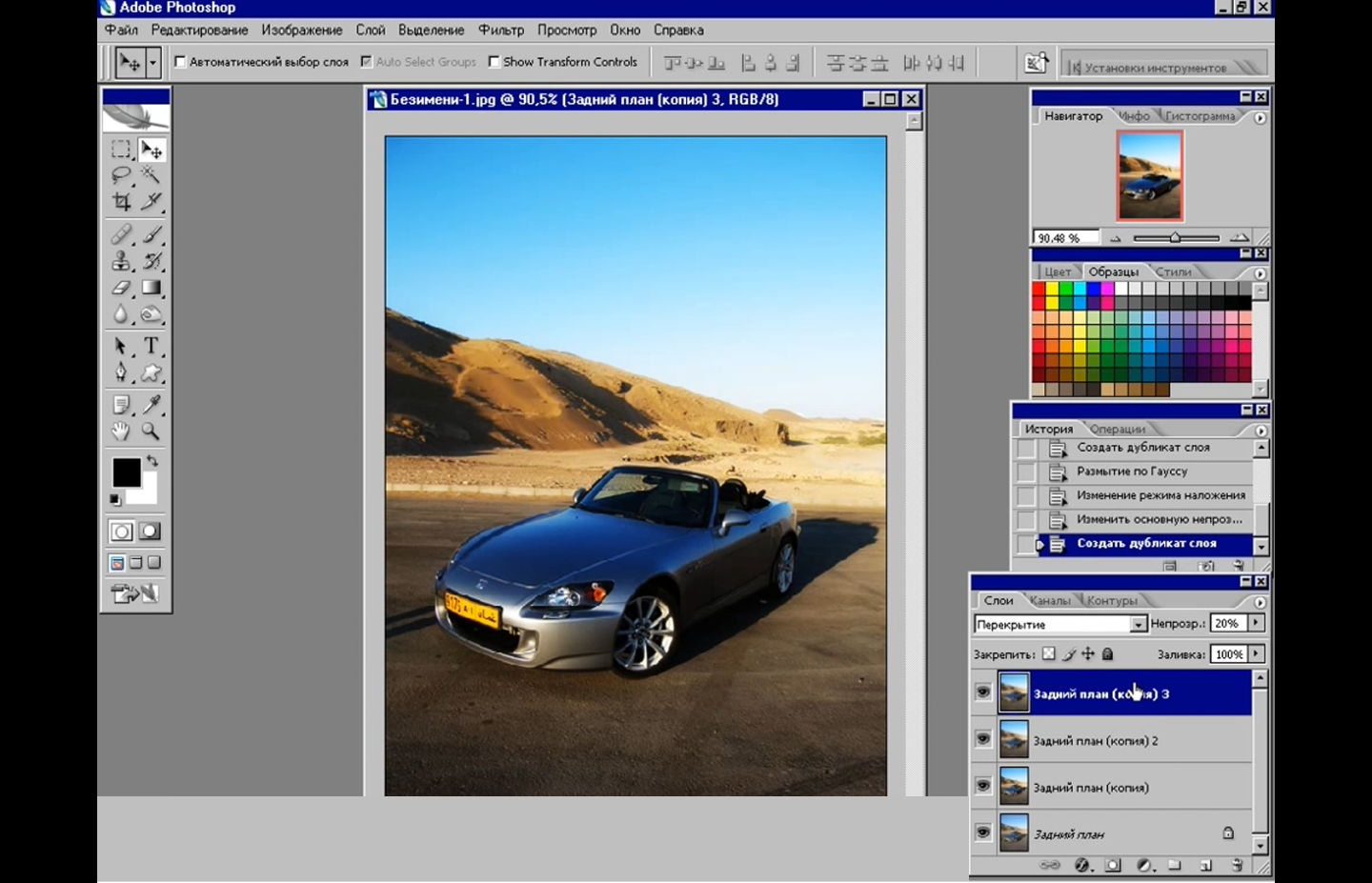
Task: Toggle Show Transform Controls checkbox
Action: click(494, 62)
